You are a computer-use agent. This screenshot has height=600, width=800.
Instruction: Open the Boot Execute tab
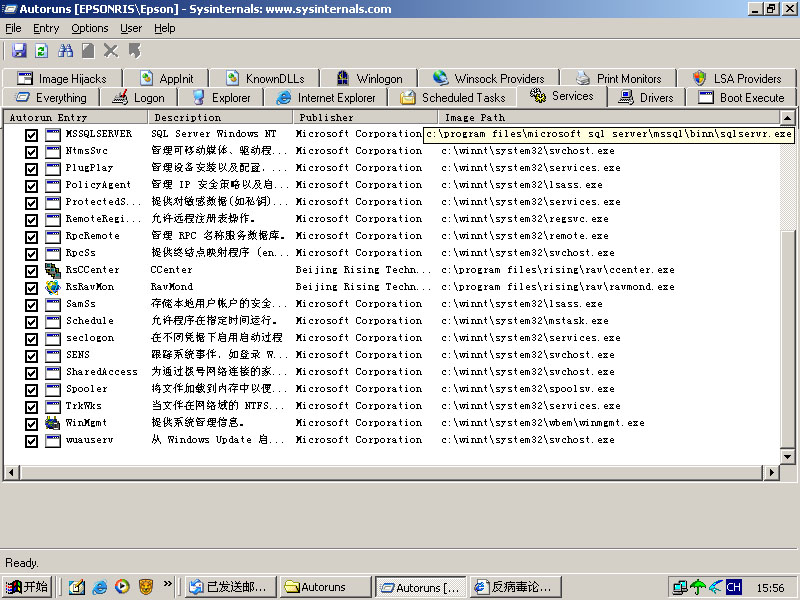pos(741,97)
